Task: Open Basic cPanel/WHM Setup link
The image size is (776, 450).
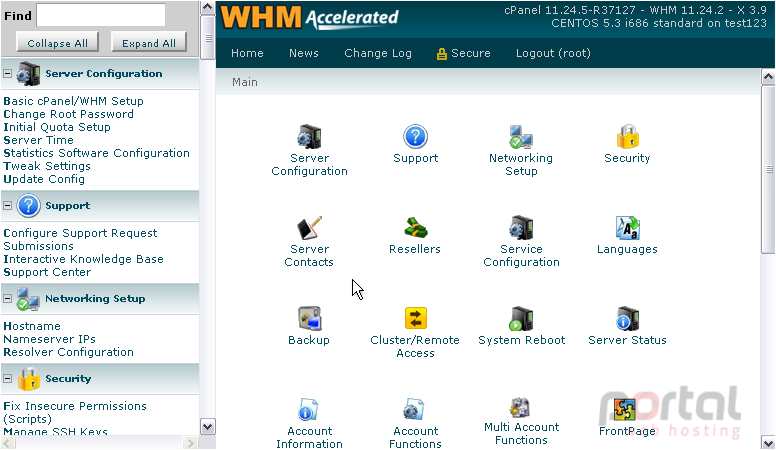Action: 73,101
